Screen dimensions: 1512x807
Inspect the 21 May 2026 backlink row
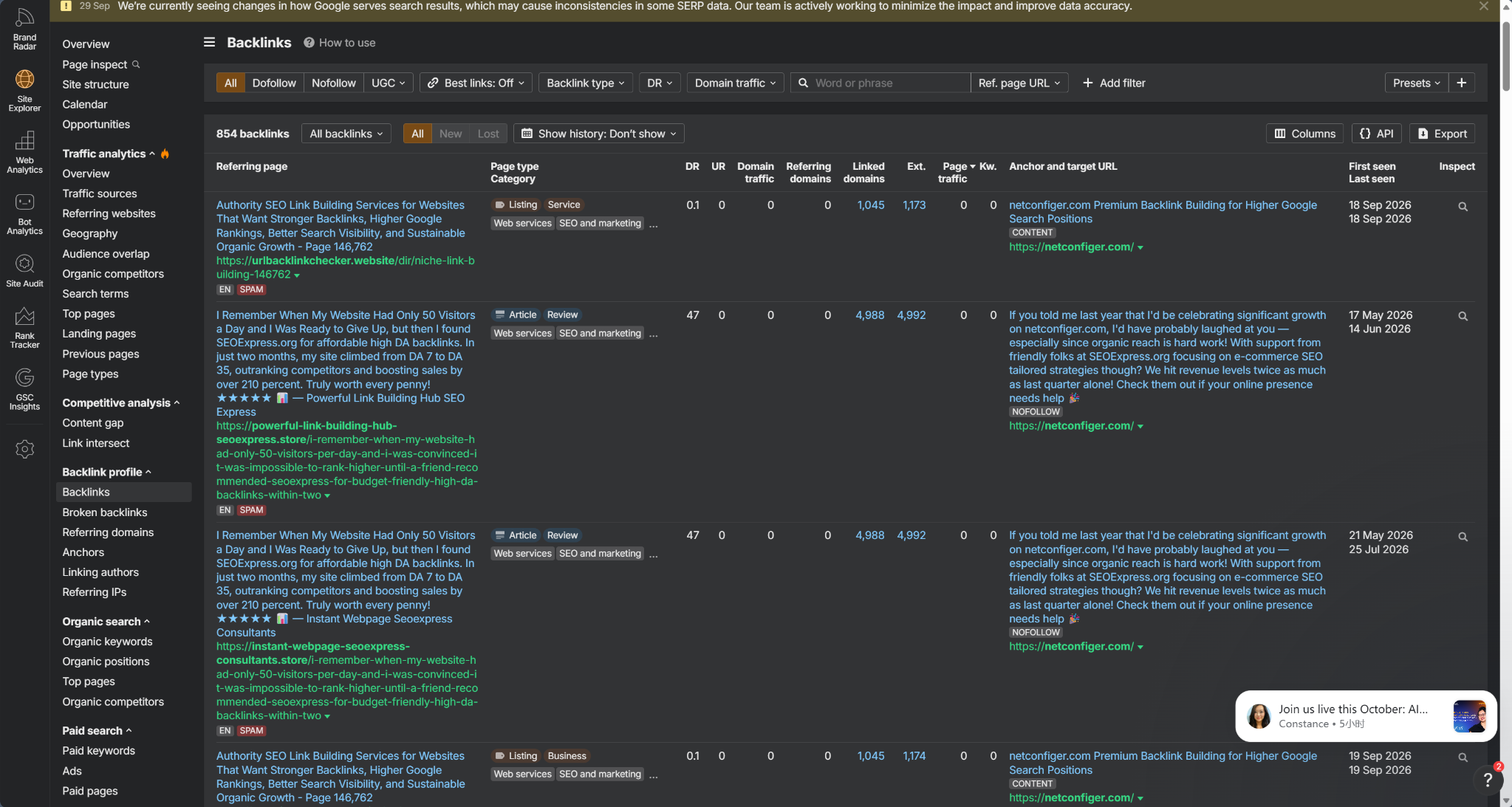click(1463, 537)
